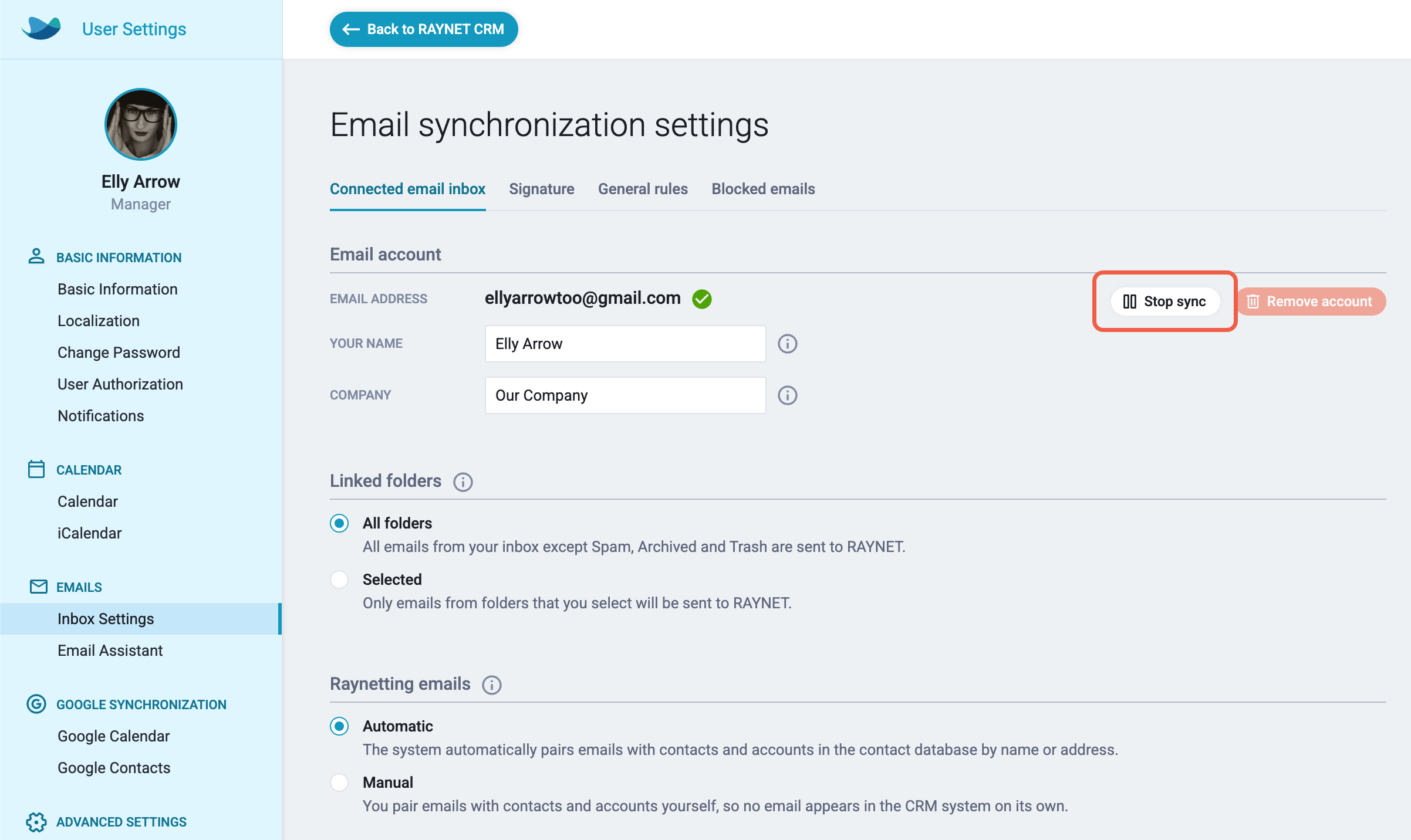Click the Linked folders info icon
This screenshot has height=840, width=1411.
tap(463, 482)
